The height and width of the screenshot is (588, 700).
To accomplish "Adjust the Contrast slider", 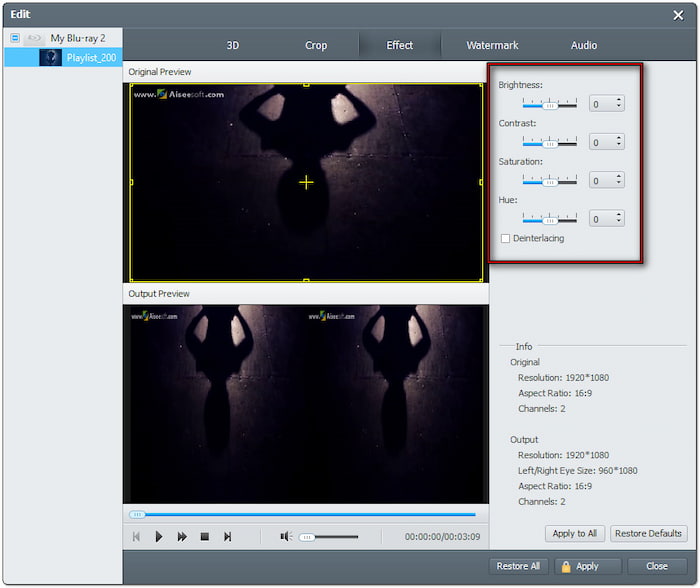I will tap(550, 143).
